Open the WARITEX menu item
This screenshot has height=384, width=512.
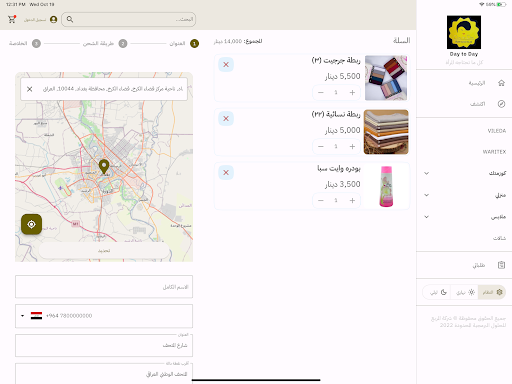[x=494, y=152]
